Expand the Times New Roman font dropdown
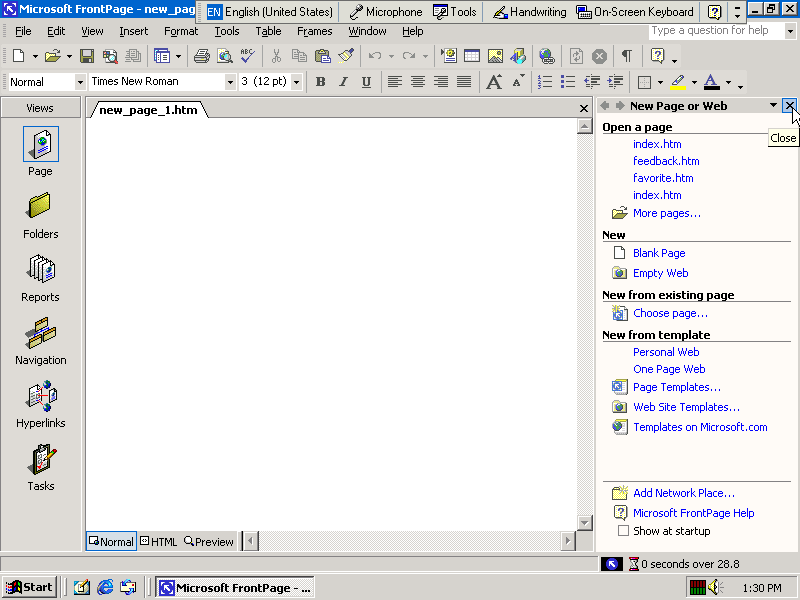 coord(230,82)
